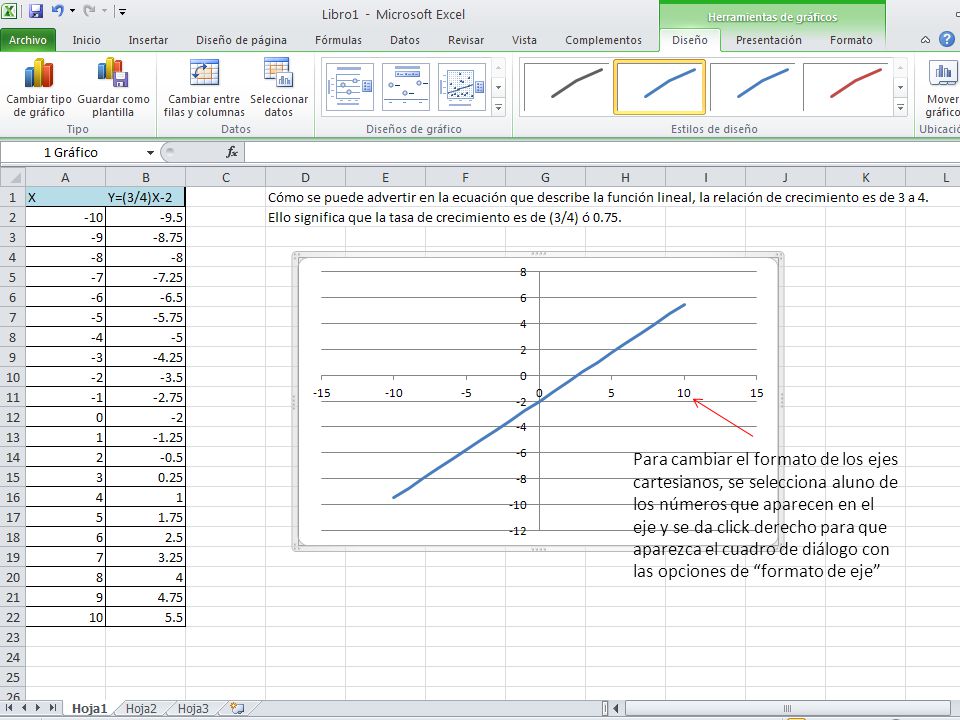Open the Excel application icon menu
This screenshot has height=720, width=960.
point(9,10)
